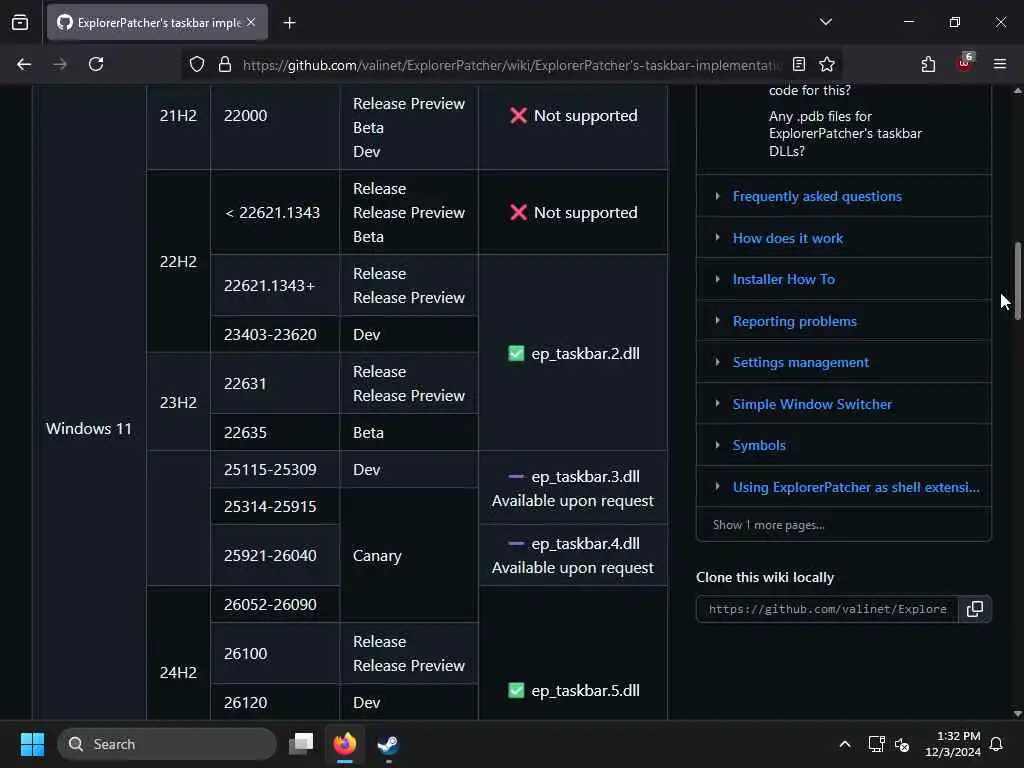Close the ExplorerPatcher's taskbar tab
The image size is (1024, 768).
coord(251,22)
